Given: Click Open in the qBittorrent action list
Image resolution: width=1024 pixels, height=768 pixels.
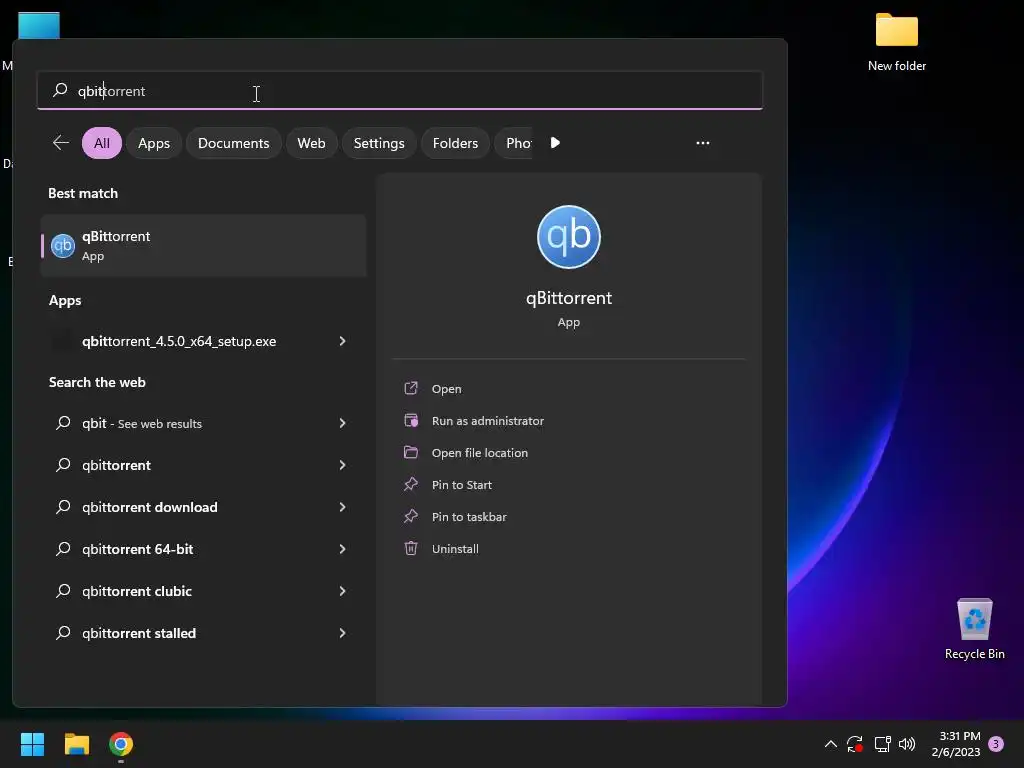Looking at the screenshot, I should (x=446, y=389).
